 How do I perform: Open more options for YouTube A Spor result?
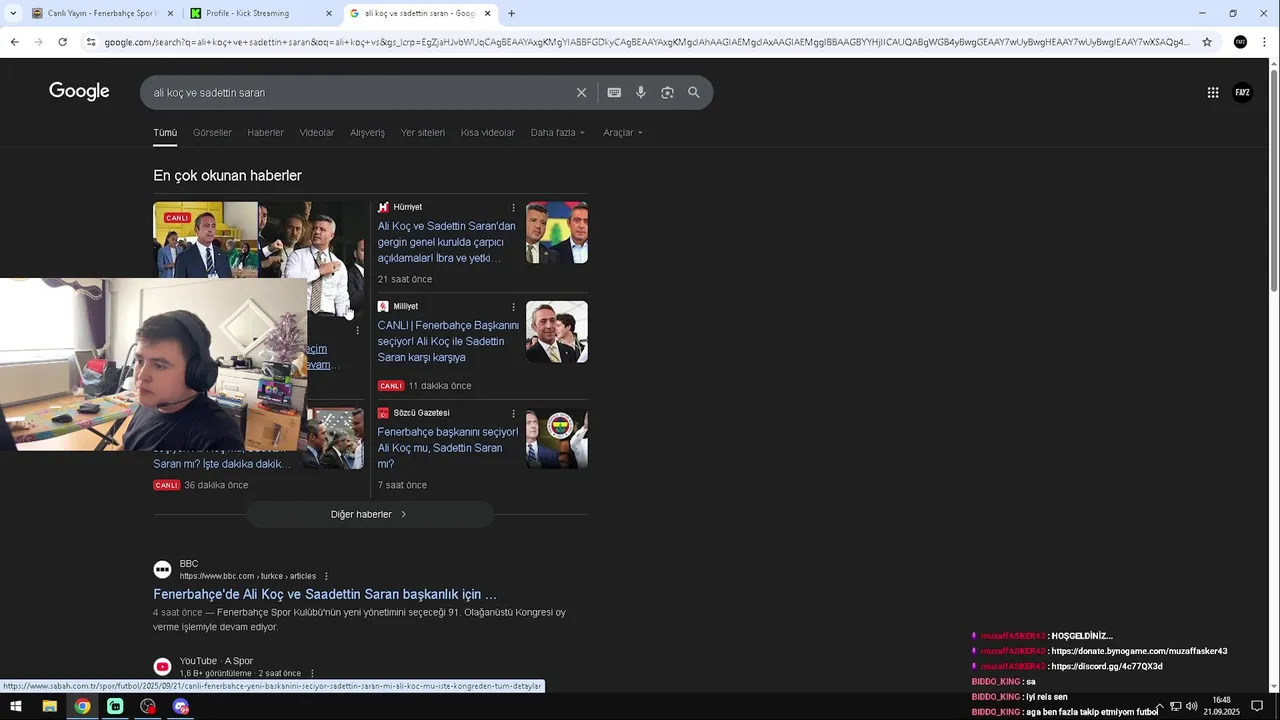click(x=312, y=674)
